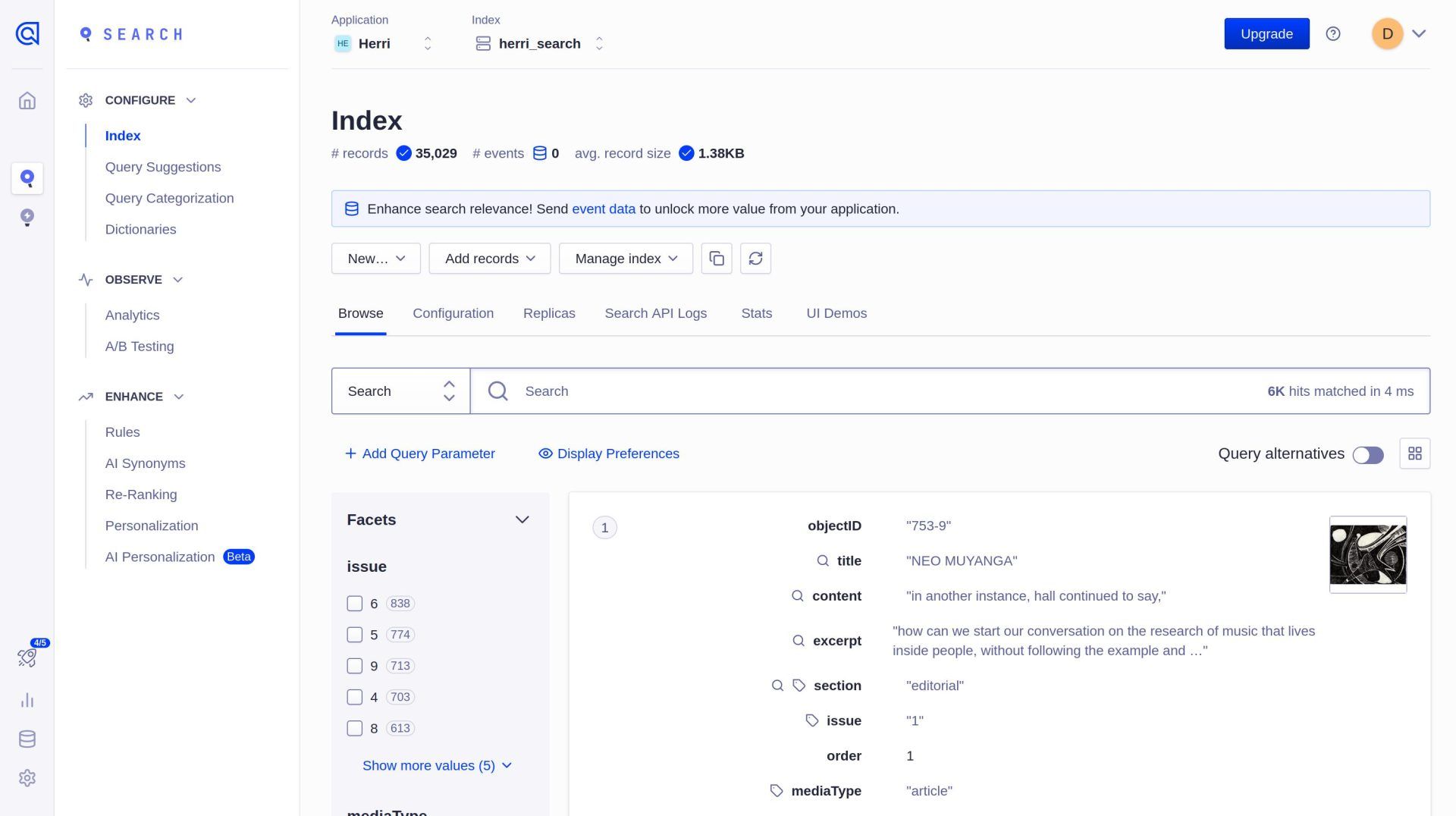
Task: Focus the index Search input field
Action: [x=887, y=391]
